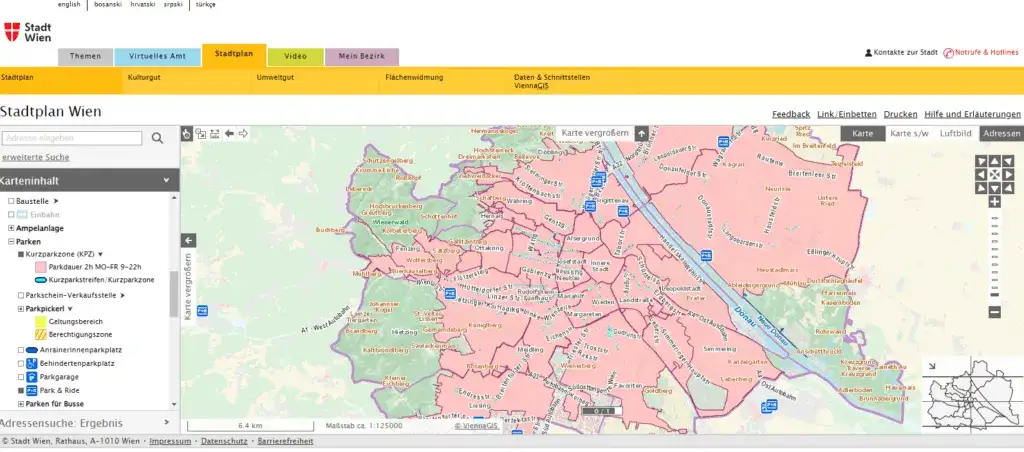Open the Mein Bezirk tab
This screenshot has width=1024, height=452.
[x=362, y=57]
